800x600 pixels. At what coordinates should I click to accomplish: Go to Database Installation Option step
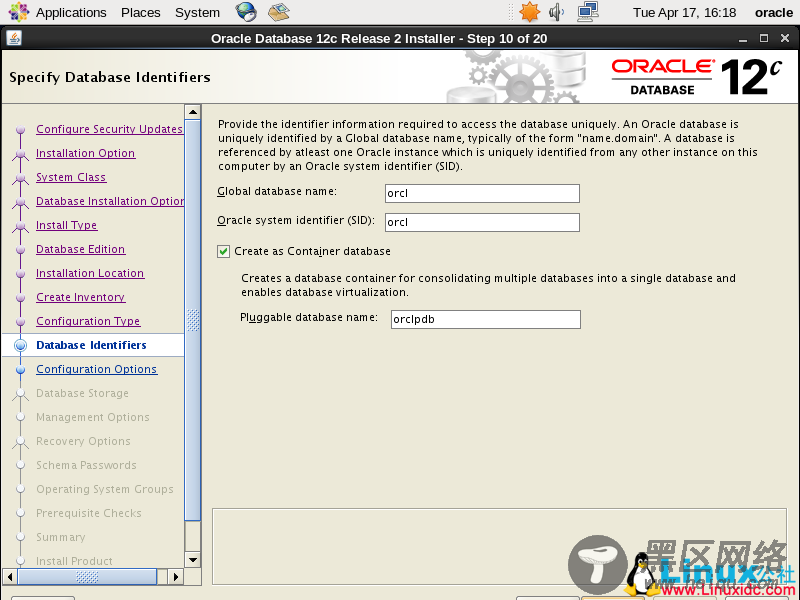point(110,201)
